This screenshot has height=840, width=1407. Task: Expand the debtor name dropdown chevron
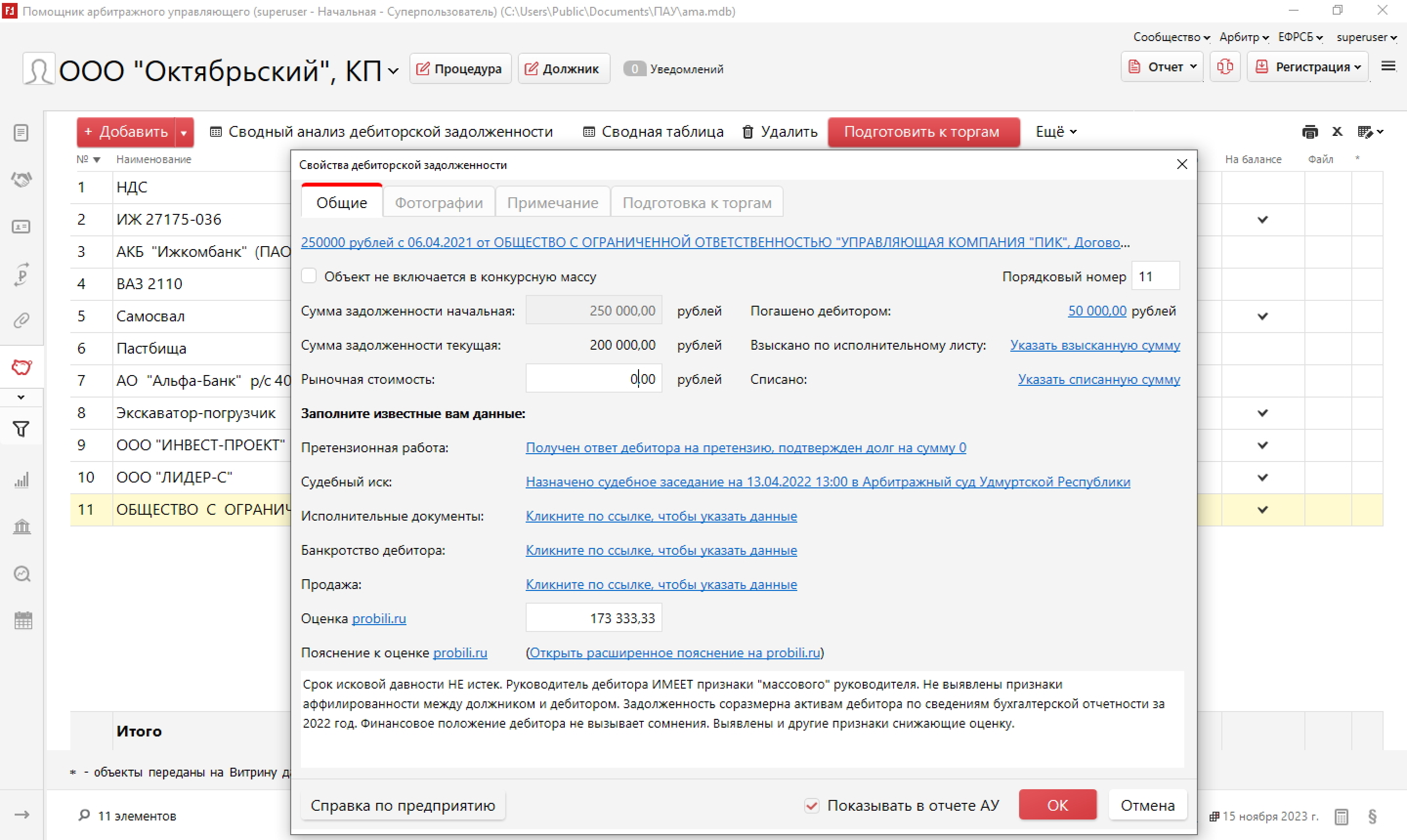(x=393, y=71)
